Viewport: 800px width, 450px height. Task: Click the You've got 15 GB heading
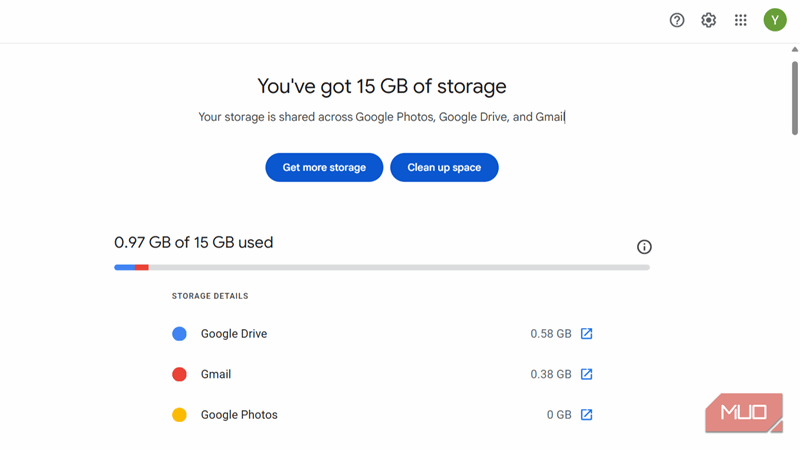(x=382, y=86)
